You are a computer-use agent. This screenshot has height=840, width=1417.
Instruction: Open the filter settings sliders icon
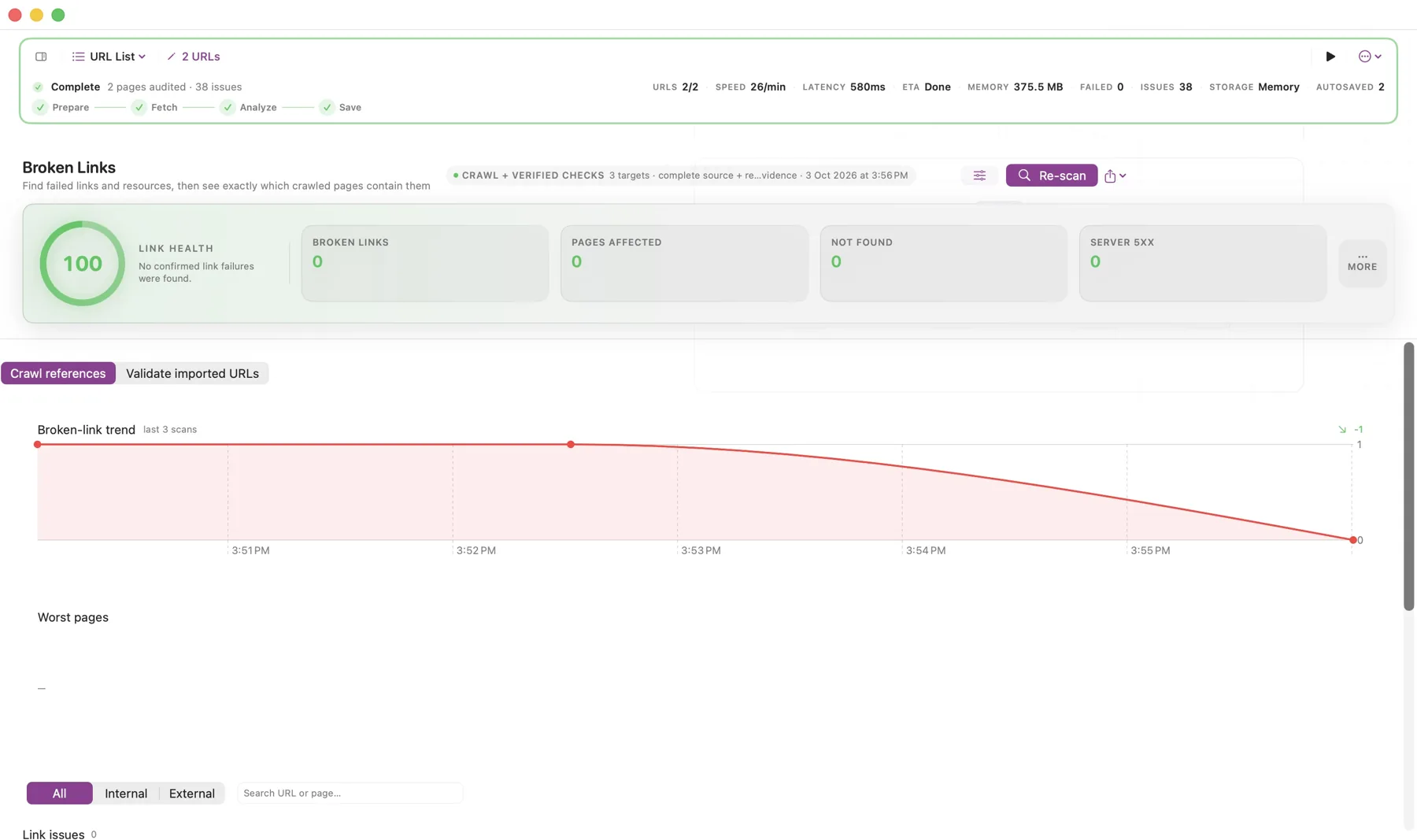click(x=979, y=176)
